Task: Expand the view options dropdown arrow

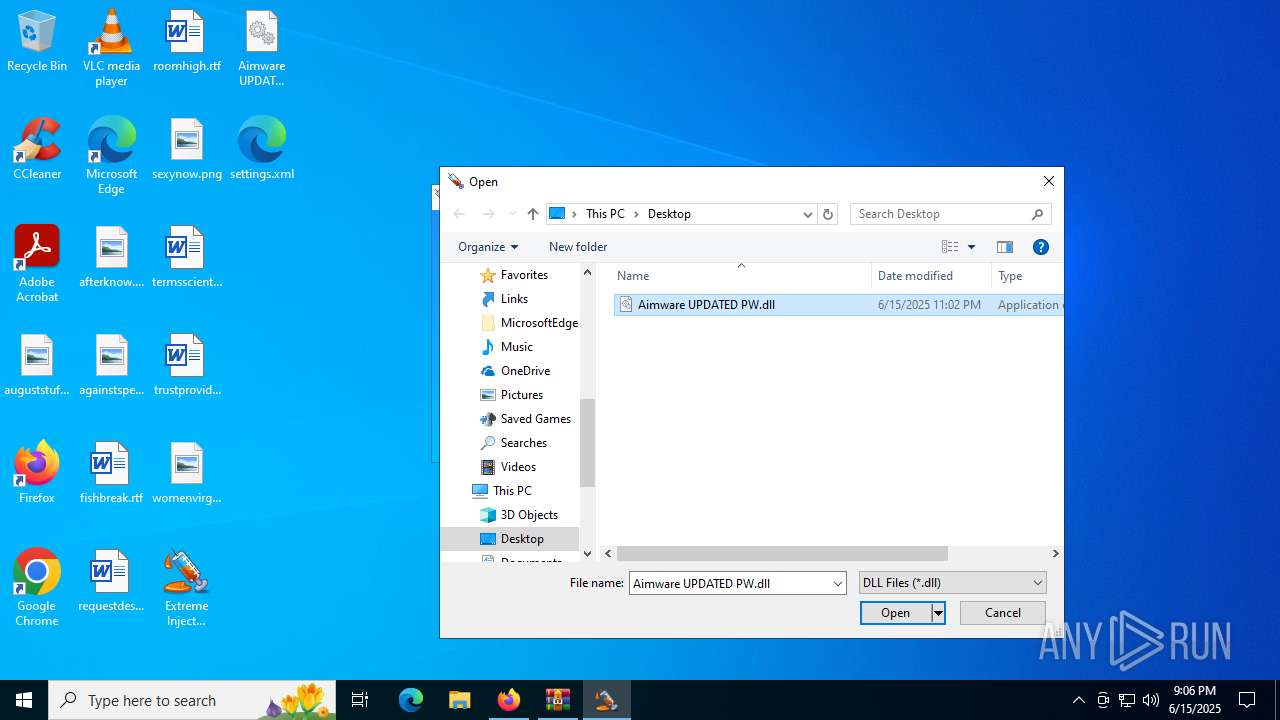Action: (x=971, y=247)
